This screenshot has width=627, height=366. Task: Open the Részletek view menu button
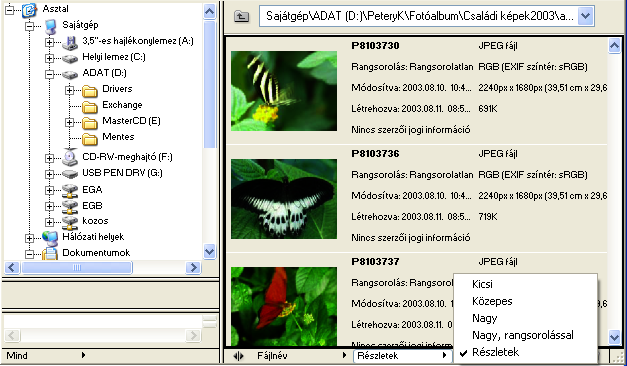pos(402,356)
